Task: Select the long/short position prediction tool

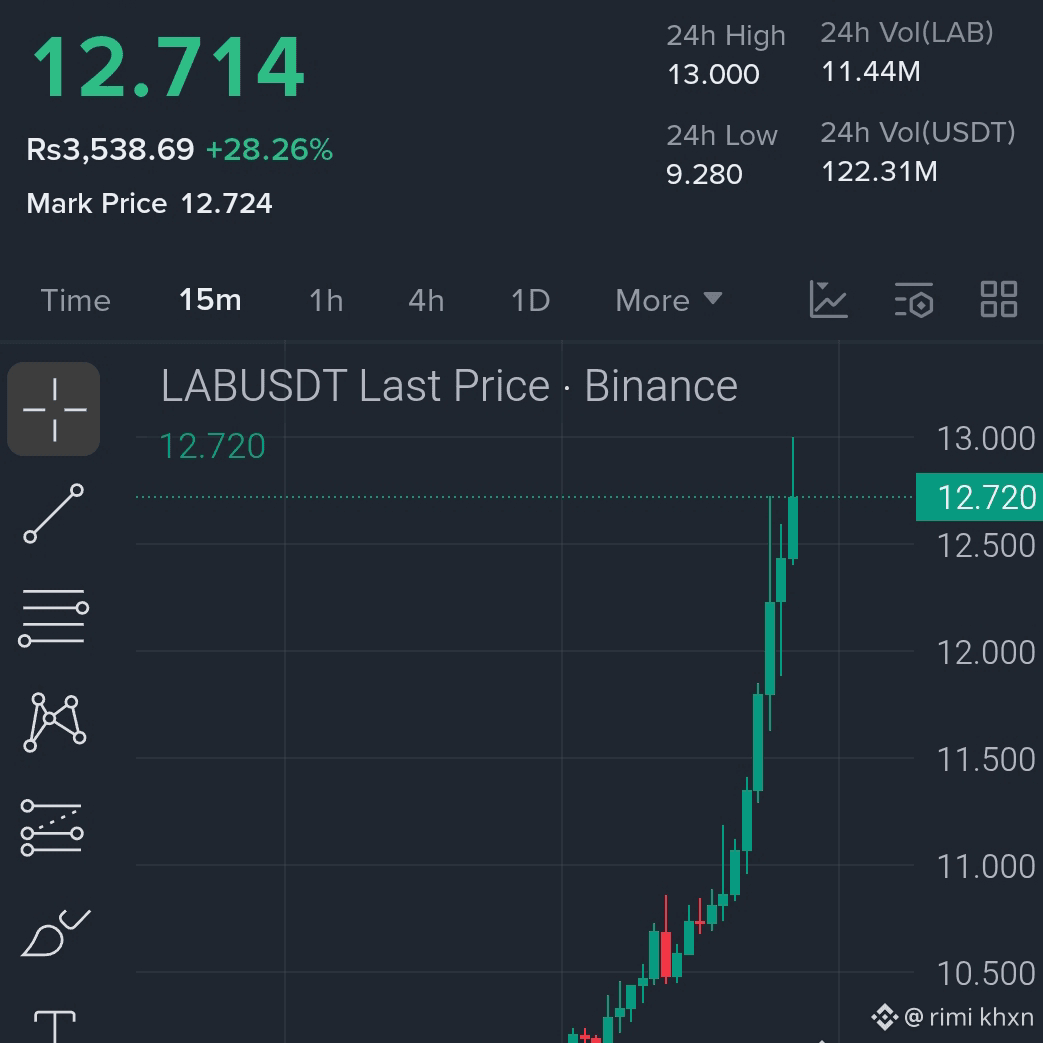Action: coord(53,827)
